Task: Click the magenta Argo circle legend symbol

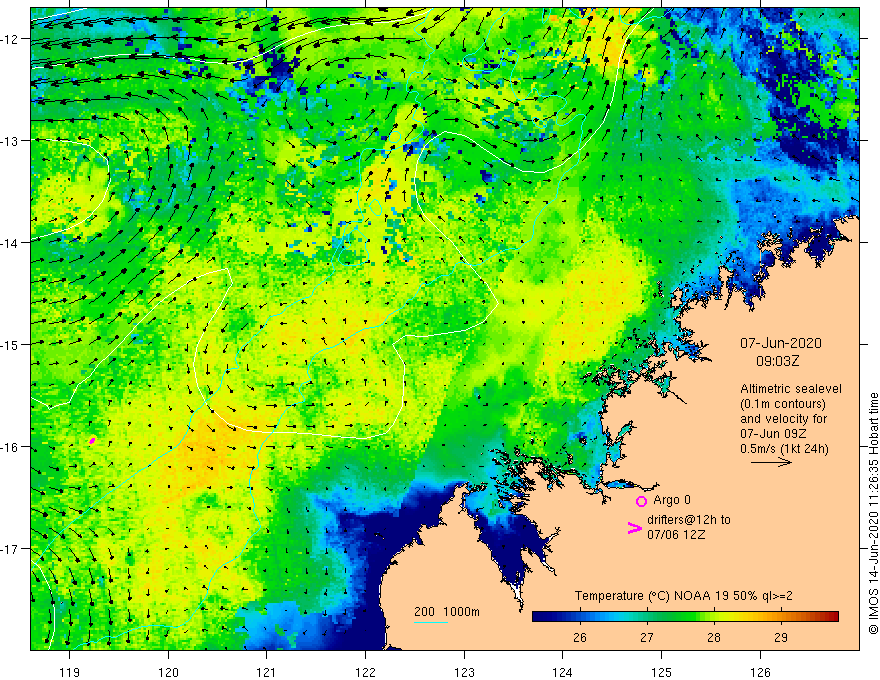Action: [641, 501]
